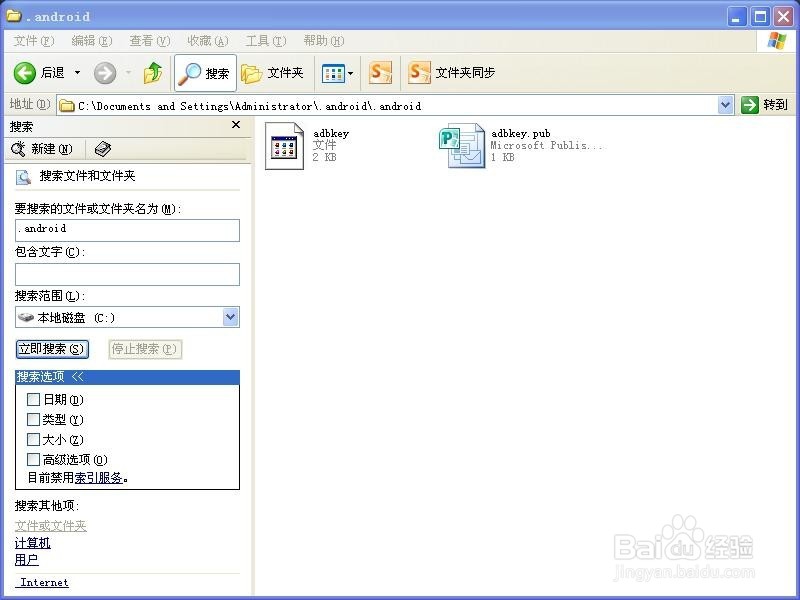Click the green Back arrow icon
Screen dimensions: 800x600
tap(24, 73)
